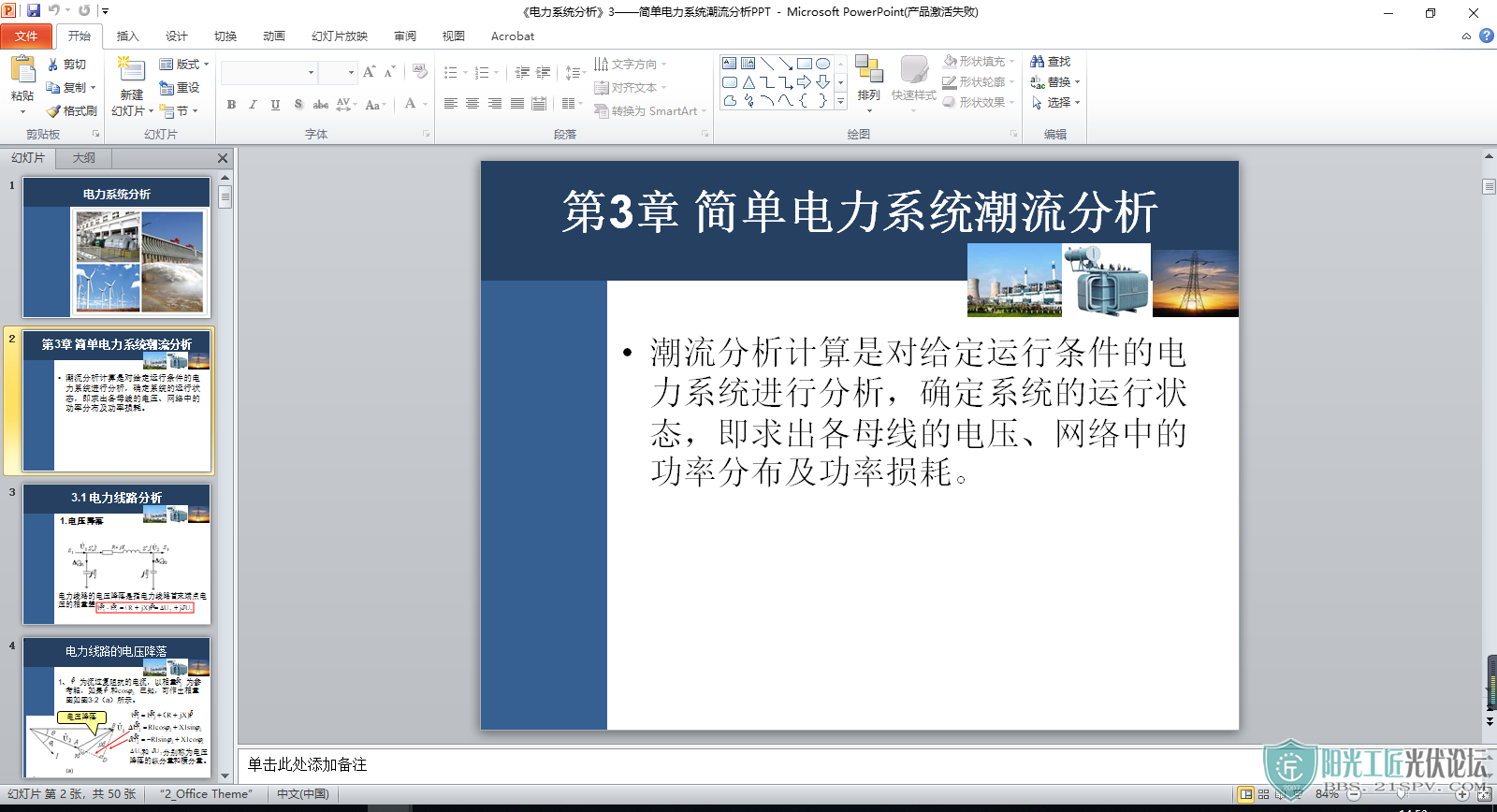Select slide 3 thumbnail 3.1 电力线路分析
Screen dimensions: 1497x812
[x=117, y=554]
